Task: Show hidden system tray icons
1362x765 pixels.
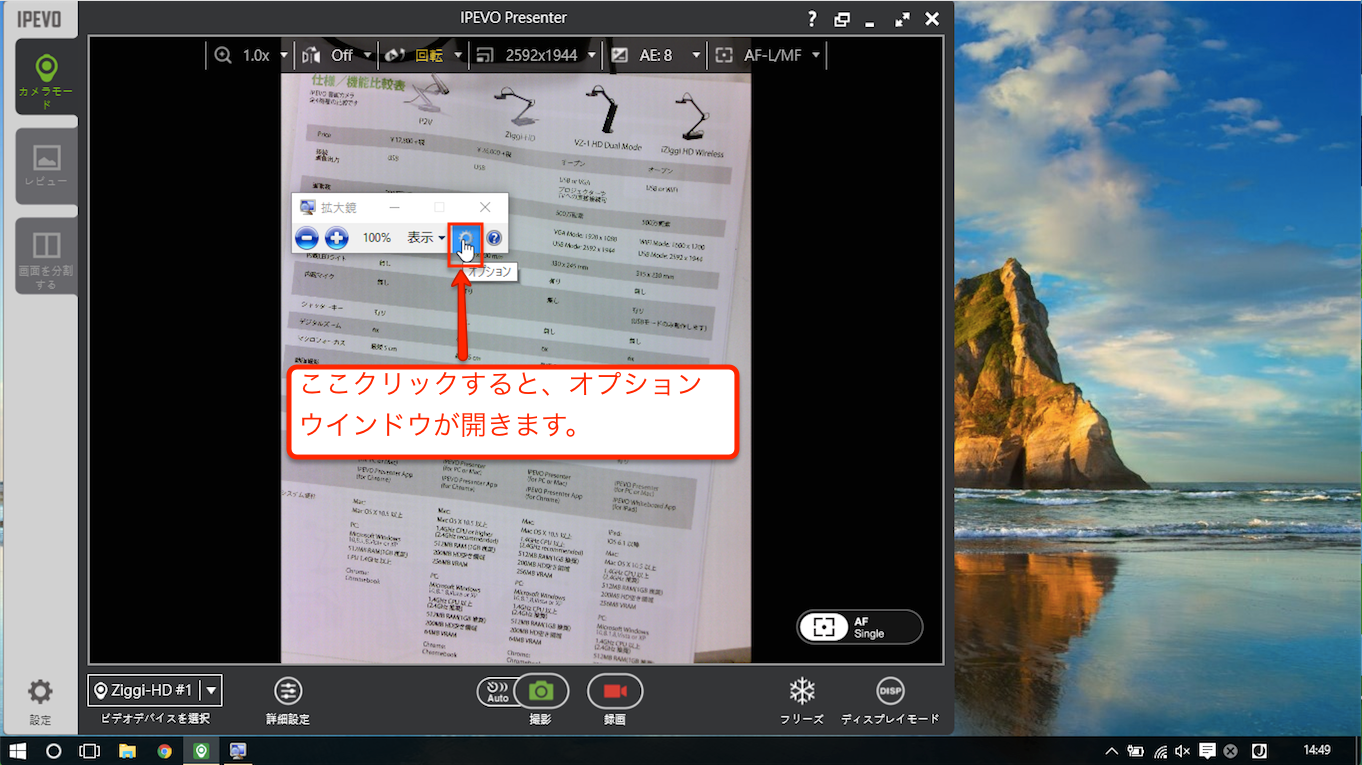Action: (1111, 750)
